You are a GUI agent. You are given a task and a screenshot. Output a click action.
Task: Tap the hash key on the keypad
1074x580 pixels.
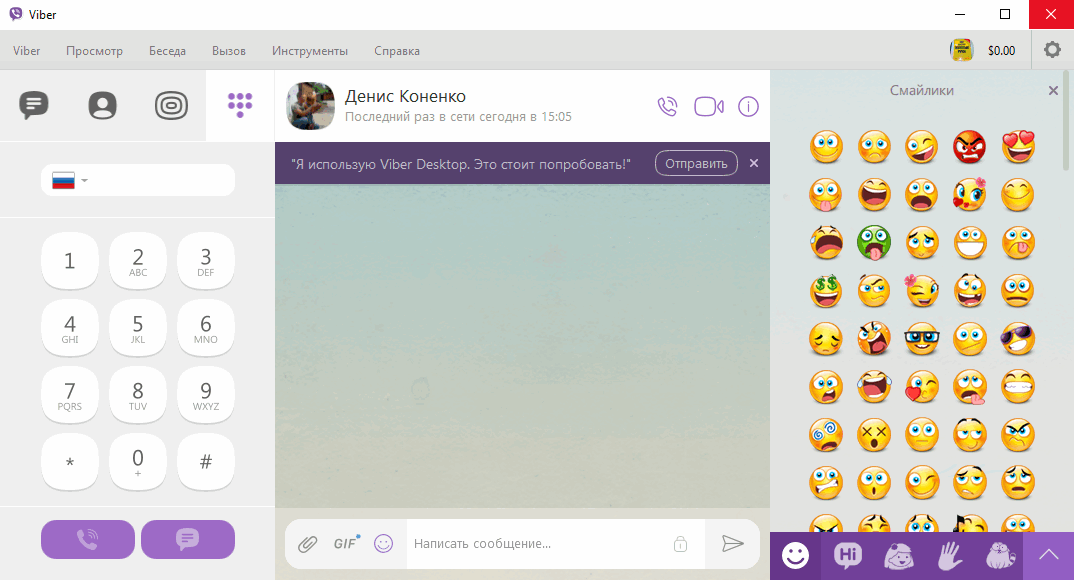point(205,462)
